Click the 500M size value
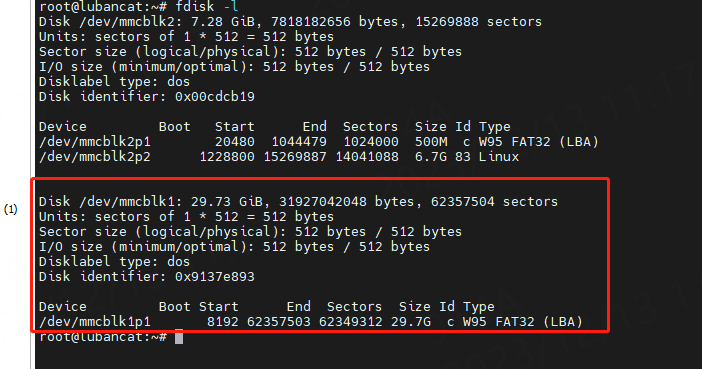 [431, 142]
